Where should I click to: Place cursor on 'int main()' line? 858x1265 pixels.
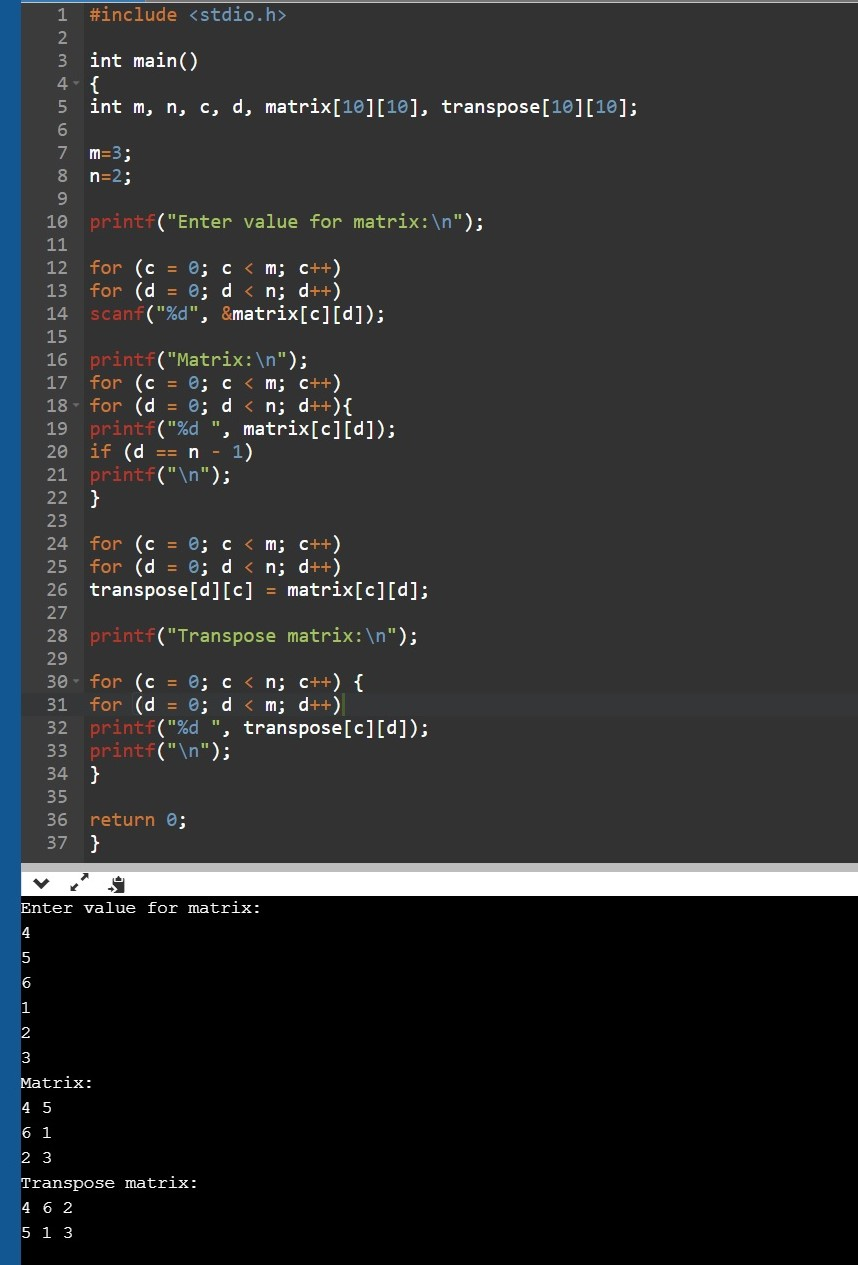144,61
